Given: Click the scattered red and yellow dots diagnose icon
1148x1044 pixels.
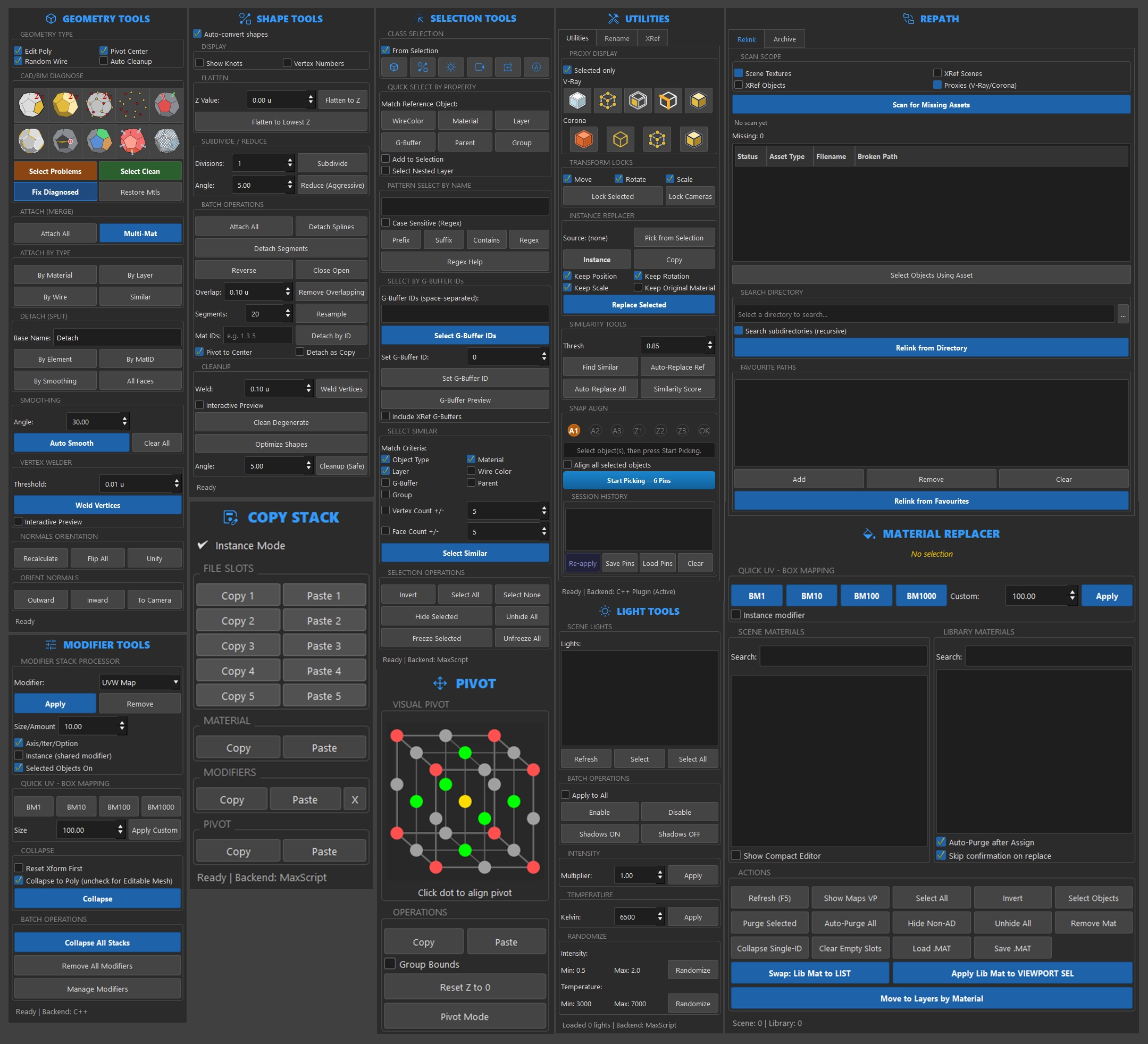Looking at the screenshot, I should tap(133, 104).
